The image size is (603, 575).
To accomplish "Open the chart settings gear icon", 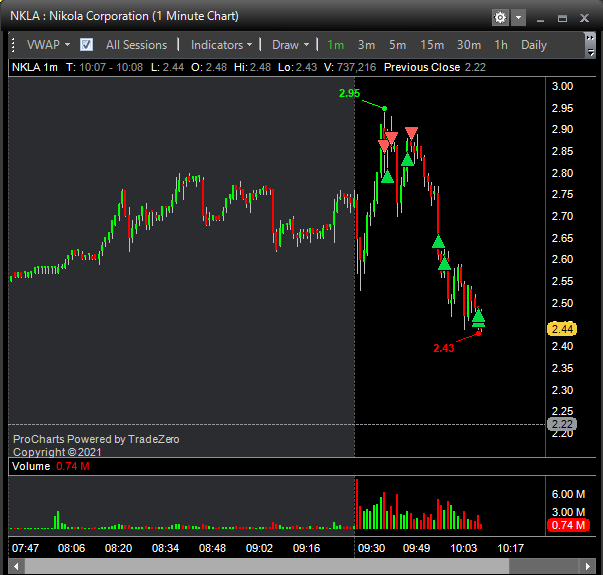I will (500, 18).
